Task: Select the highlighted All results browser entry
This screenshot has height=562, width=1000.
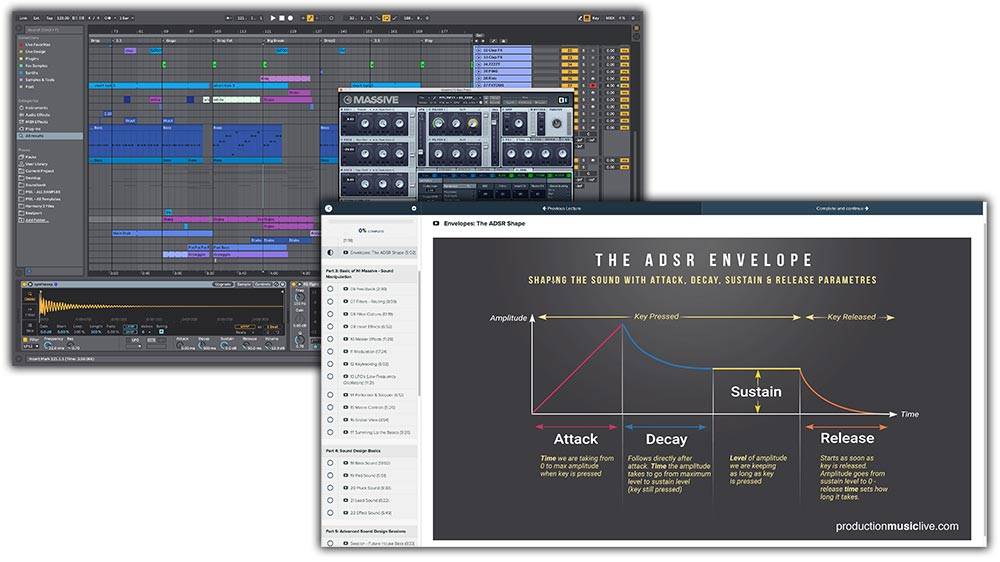Action: 50,136
